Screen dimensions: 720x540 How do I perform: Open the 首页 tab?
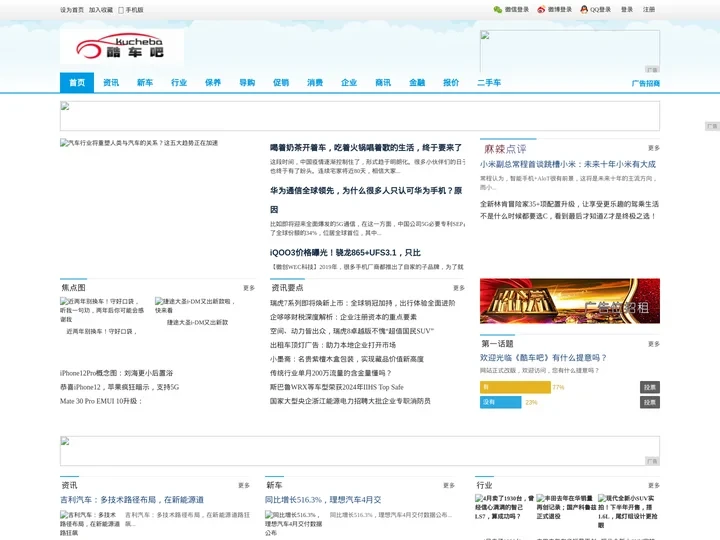click(77, 83)
